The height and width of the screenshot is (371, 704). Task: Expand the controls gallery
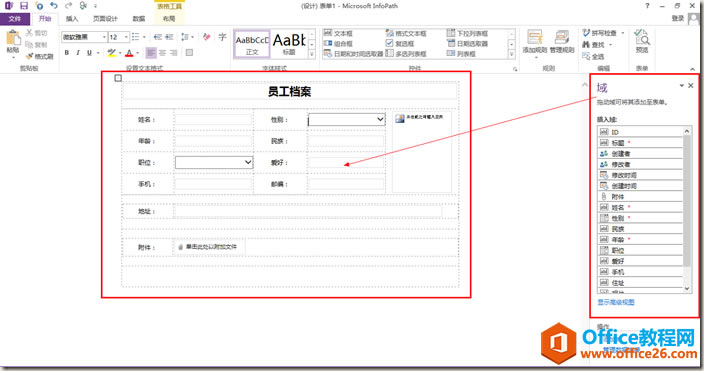[511, 54]
